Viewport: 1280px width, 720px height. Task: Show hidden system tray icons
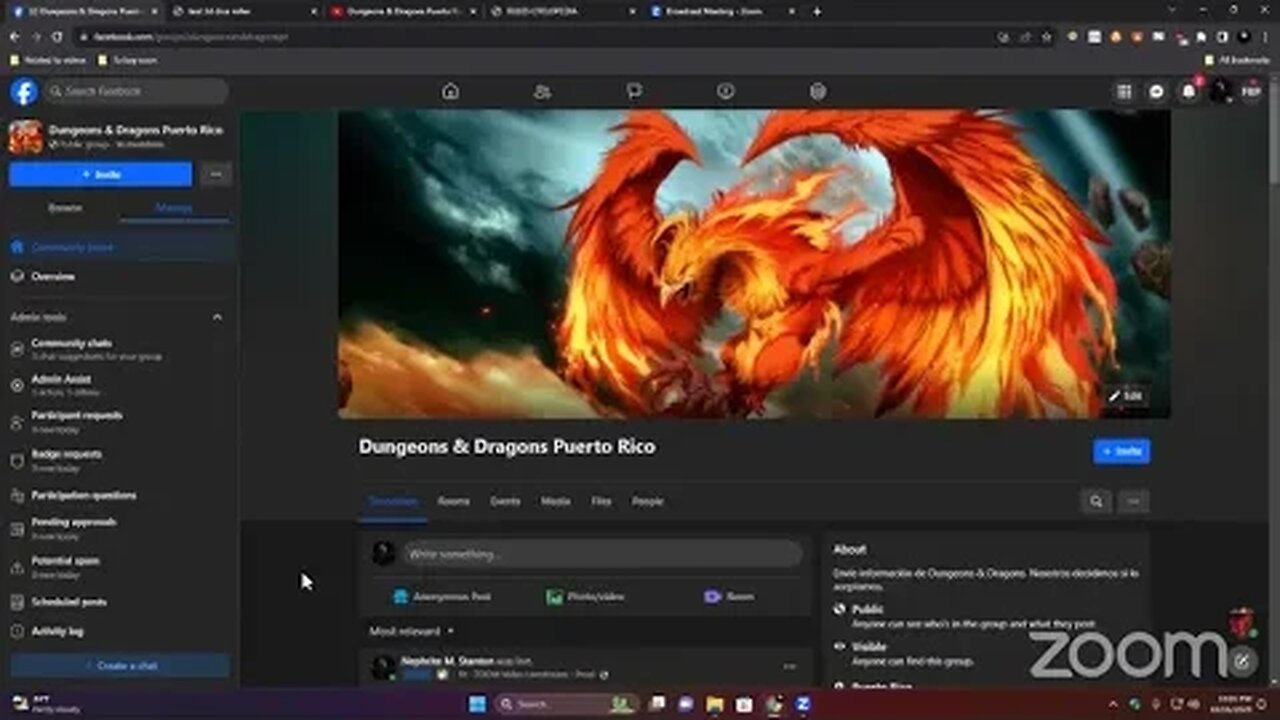coord(1113,704)
